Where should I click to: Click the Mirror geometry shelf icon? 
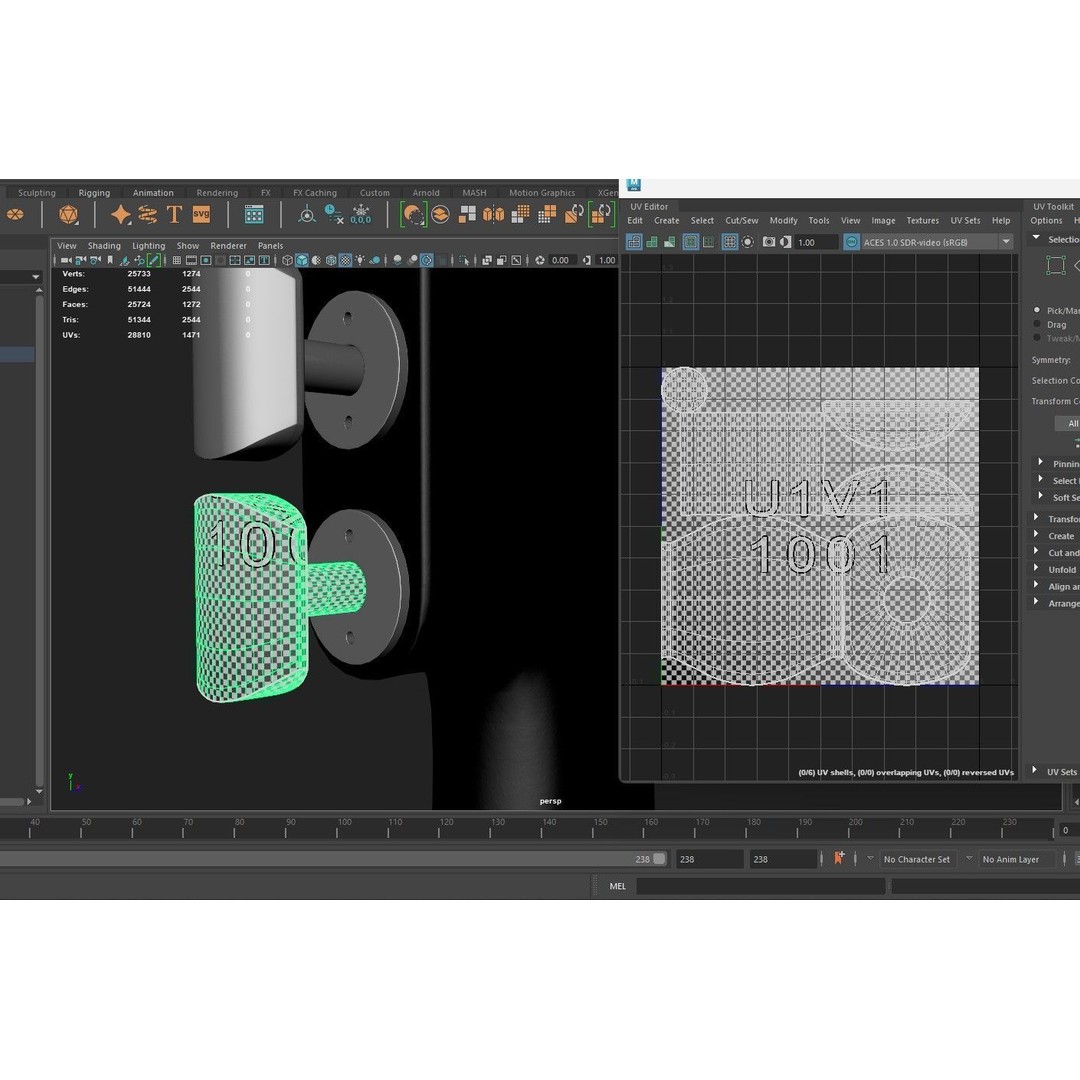tap(494, 214)
